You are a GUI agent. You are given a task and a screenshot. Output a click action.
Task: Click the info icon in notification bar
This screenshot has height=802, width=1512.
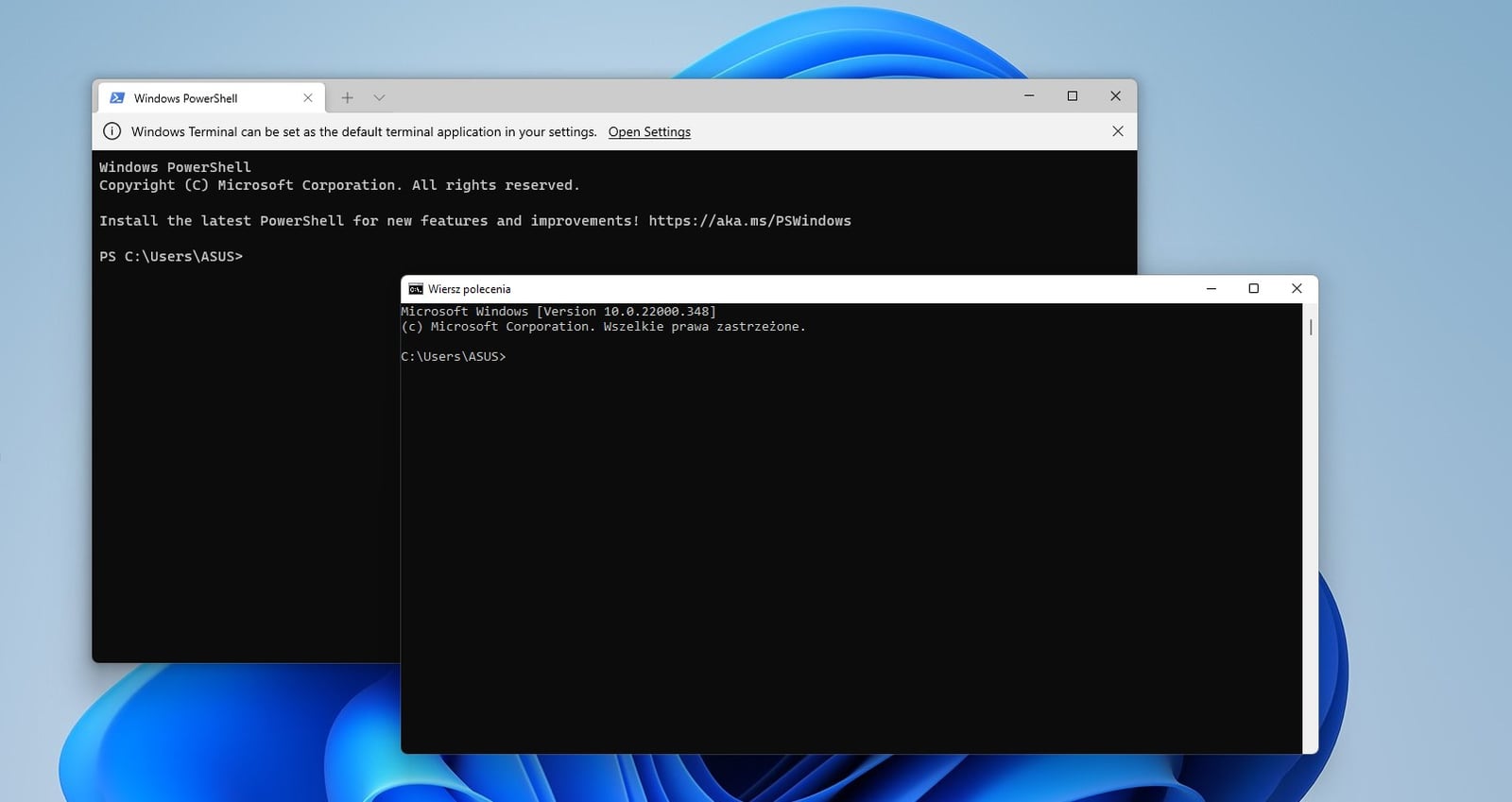coord(112,131)
